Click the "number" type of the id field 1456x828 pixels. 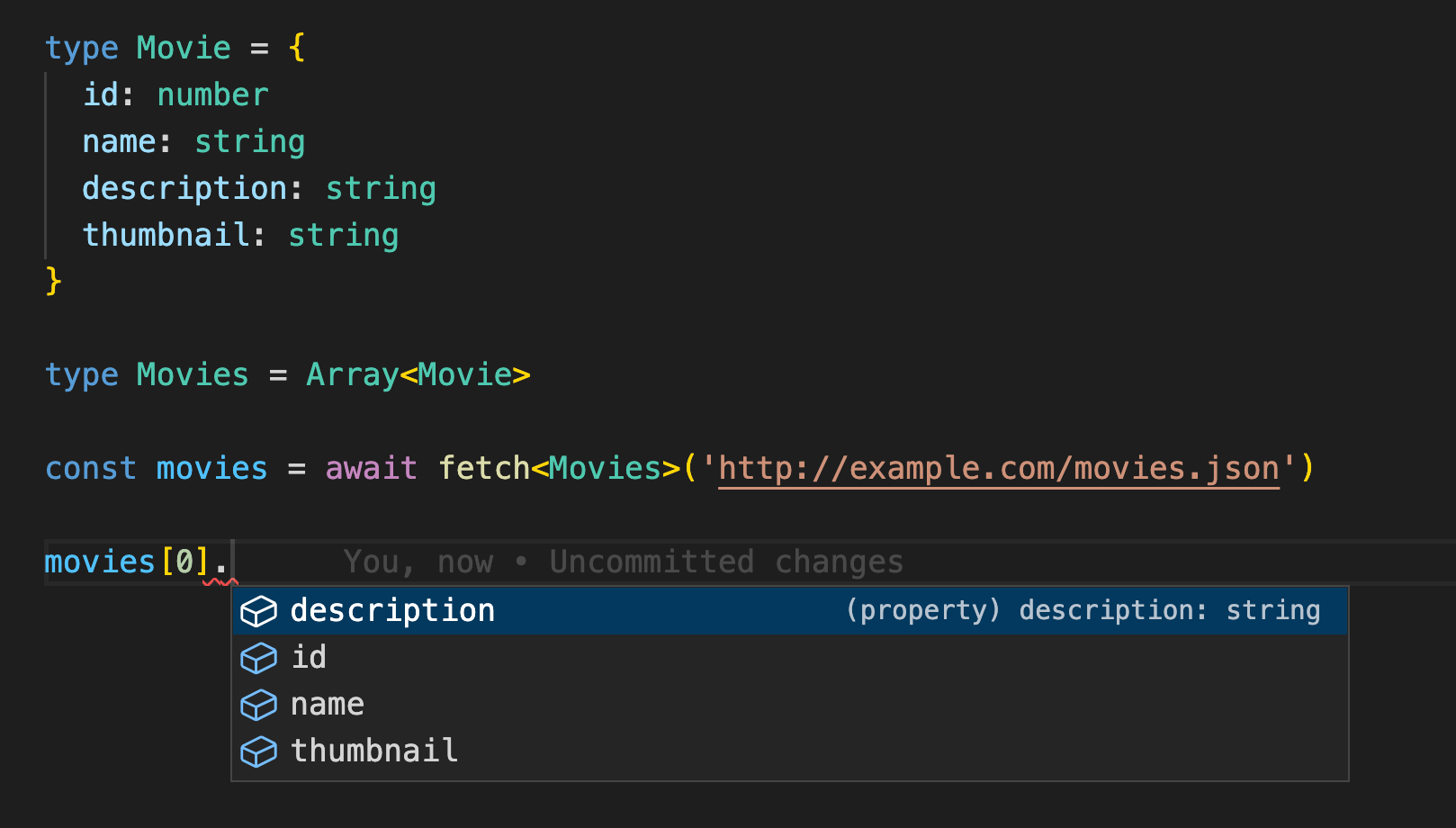click(x=213, y=94)
